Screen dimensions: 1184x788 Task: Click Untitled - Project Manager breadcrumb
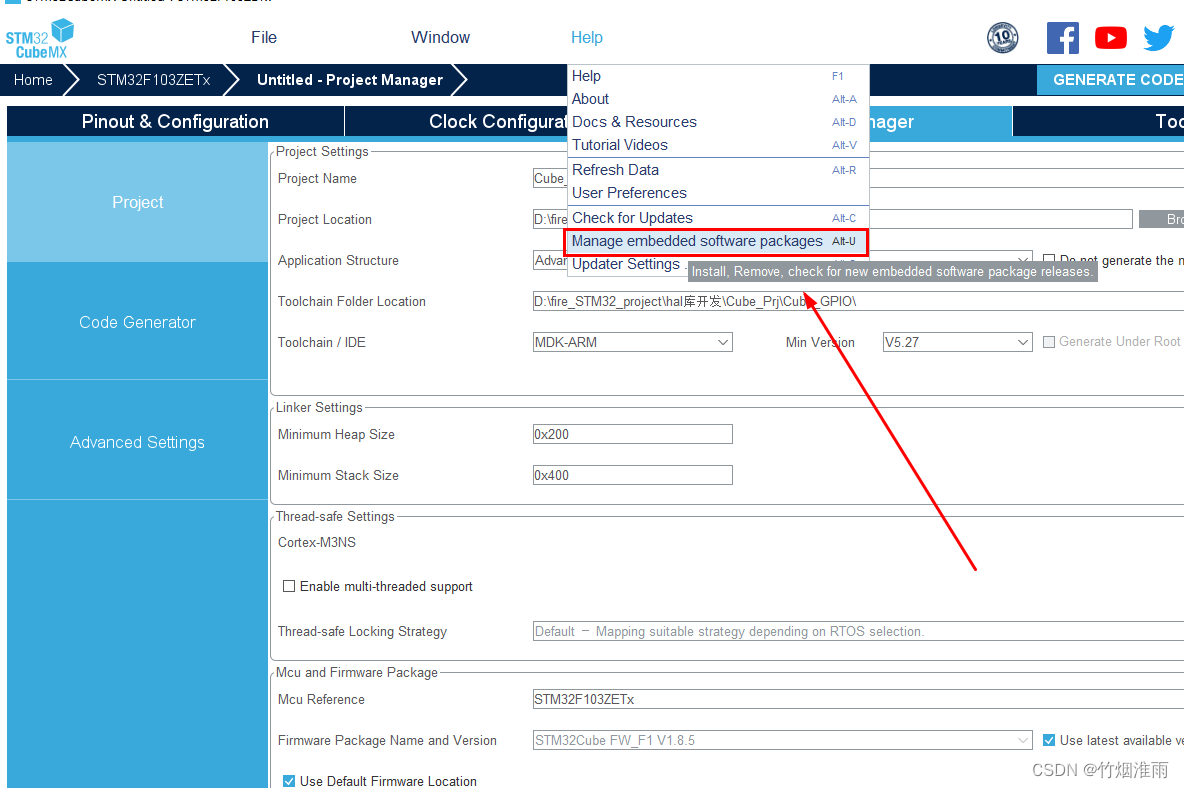(x=350, y=80)
